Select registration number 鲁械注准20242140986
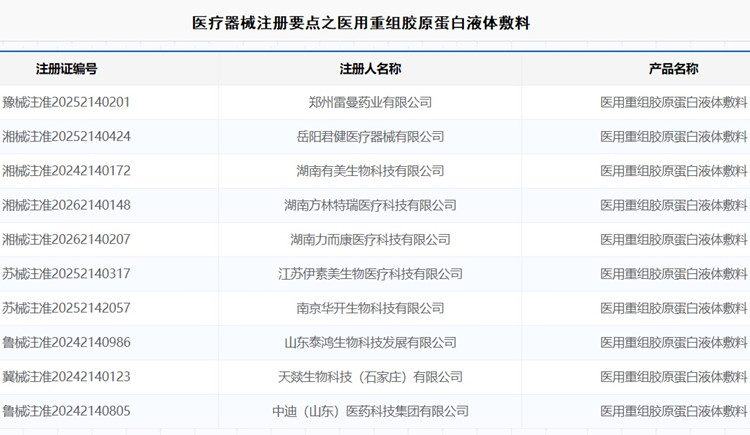The width and height of the screenshot is (750, 435). pyautogui.click(x=66, y=343)
